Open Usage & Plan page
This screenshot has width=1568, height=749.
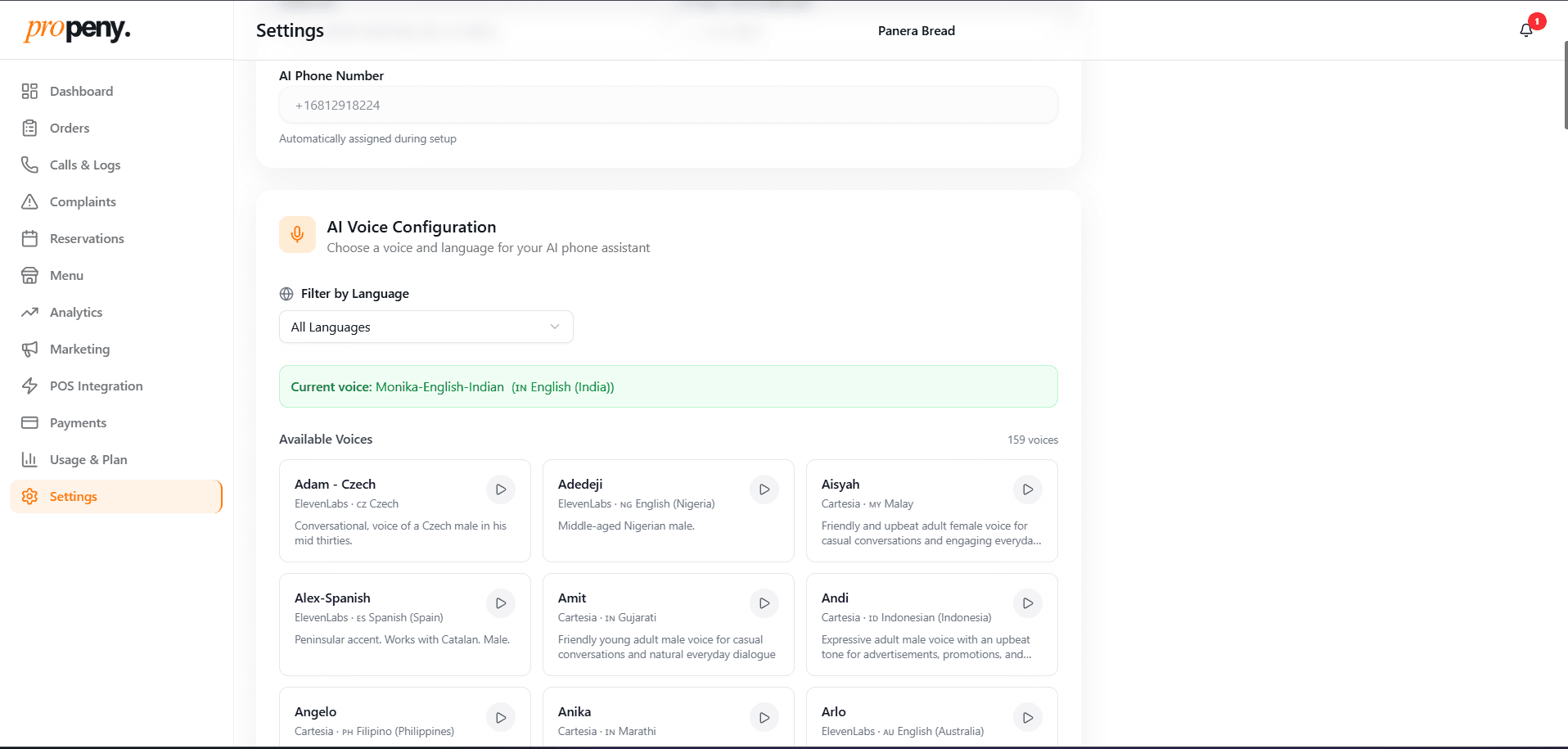(116, 459)
